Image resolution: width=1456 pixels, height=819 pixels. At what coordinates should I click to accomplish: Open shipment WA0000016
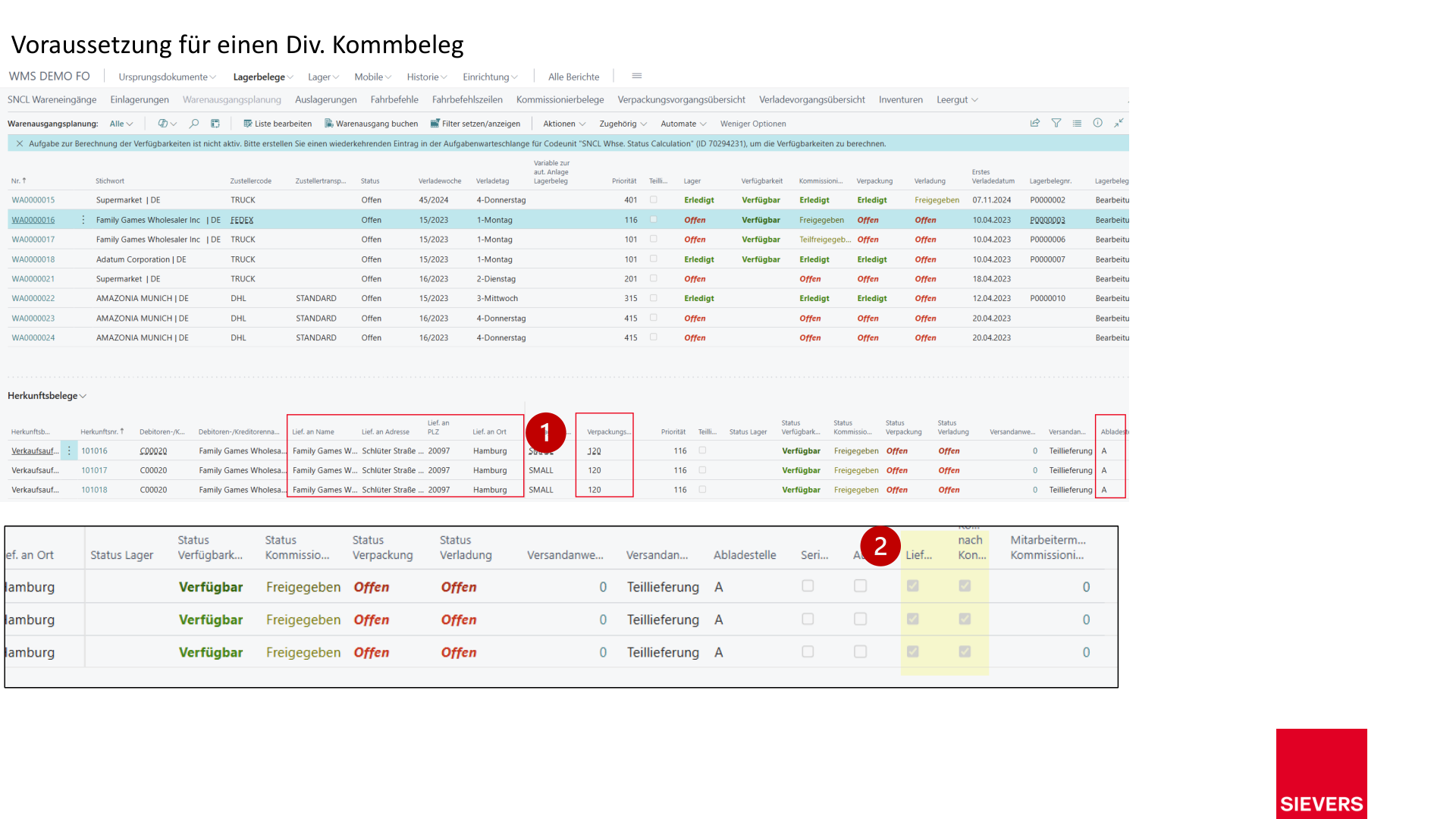coord(33,220)
